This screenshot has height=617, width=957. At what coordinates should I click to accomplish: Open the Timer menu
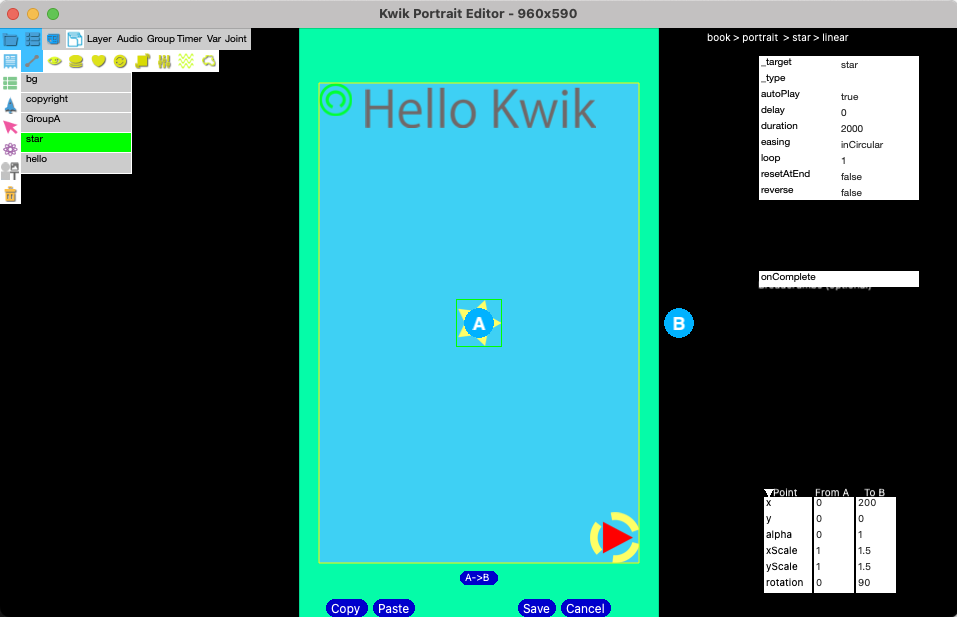click(x=189, y=38)
